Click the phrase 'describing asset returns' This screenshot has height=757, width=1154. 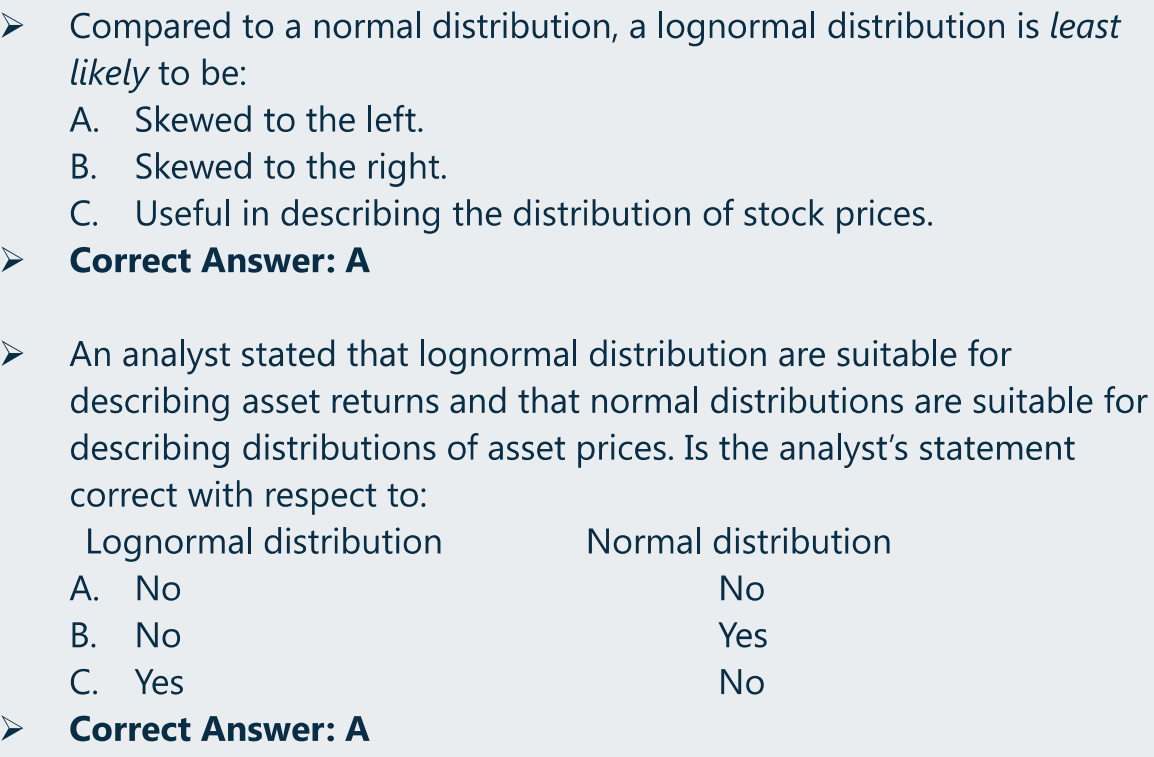pyautogui.click(x=254, y=401)
